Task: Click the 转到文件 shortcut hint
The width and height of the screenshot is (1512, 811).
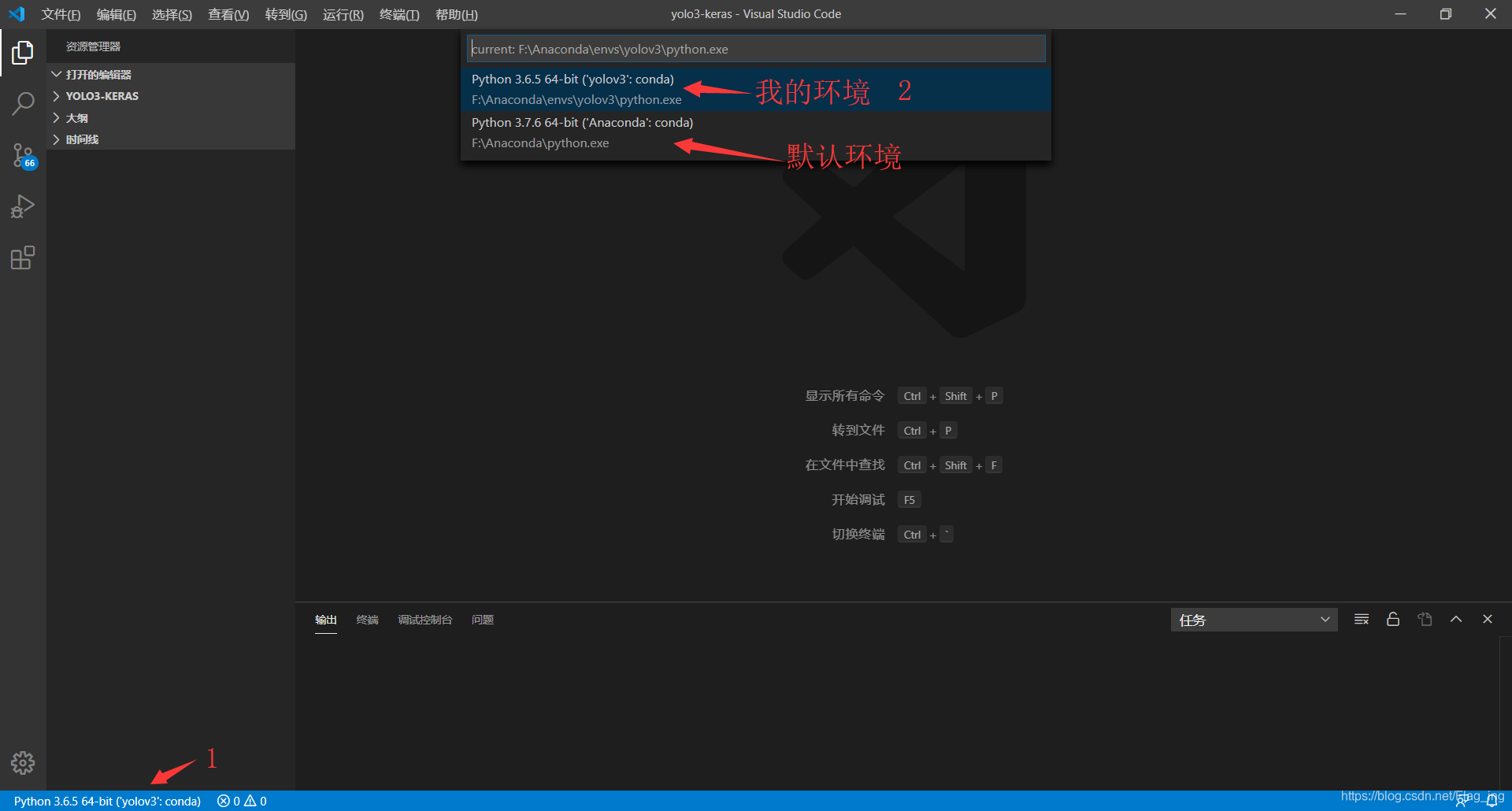Action: [858, 431]
